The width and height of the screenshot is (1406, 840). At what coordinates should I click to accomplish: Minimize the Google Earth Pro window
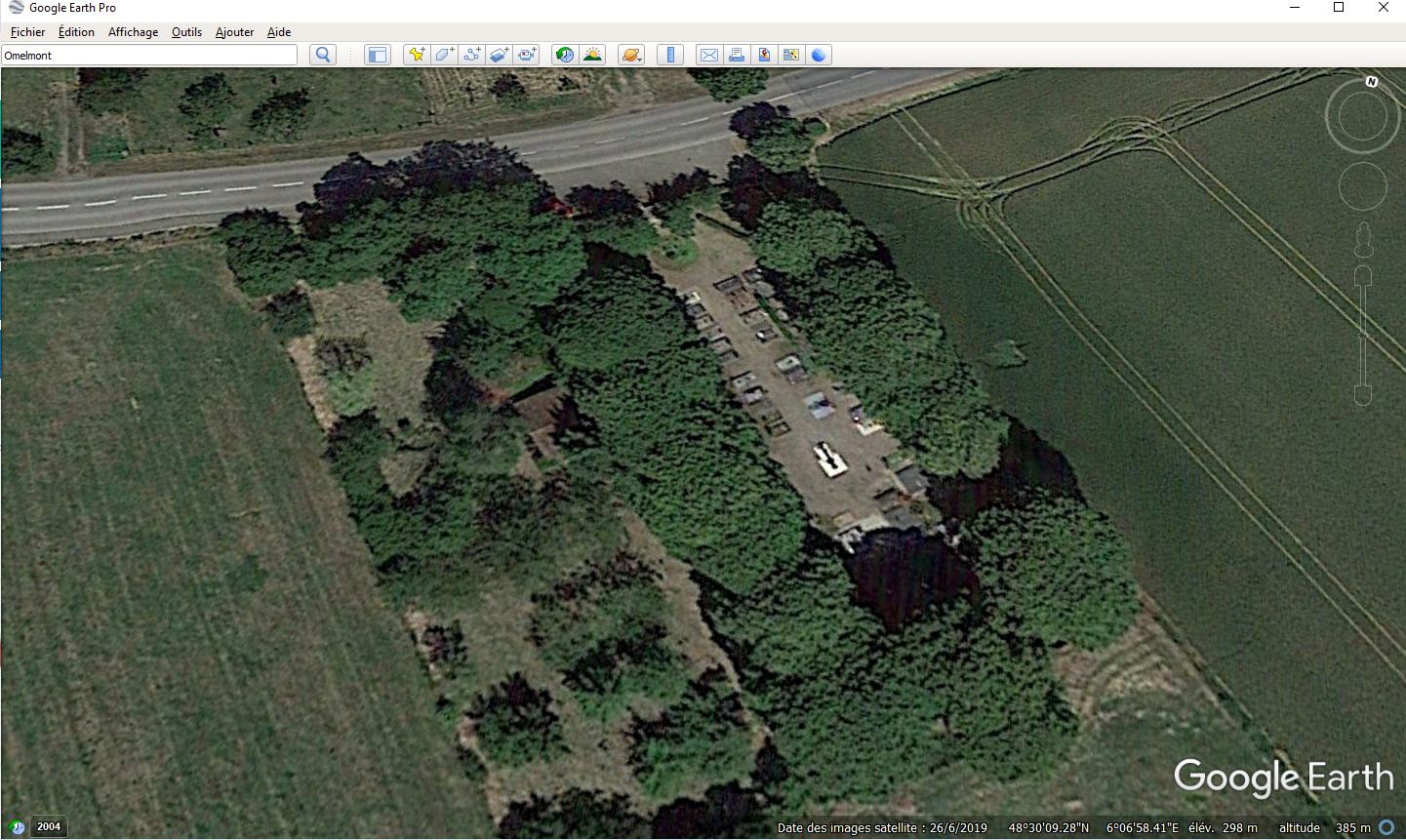click(x=1295, y=8)
